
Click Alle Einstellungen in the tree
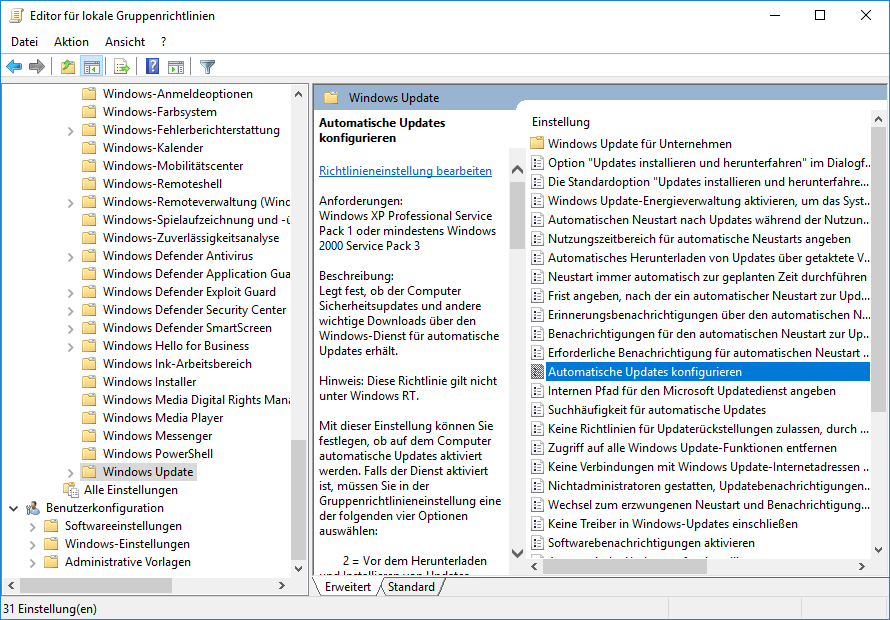point(130,489)
